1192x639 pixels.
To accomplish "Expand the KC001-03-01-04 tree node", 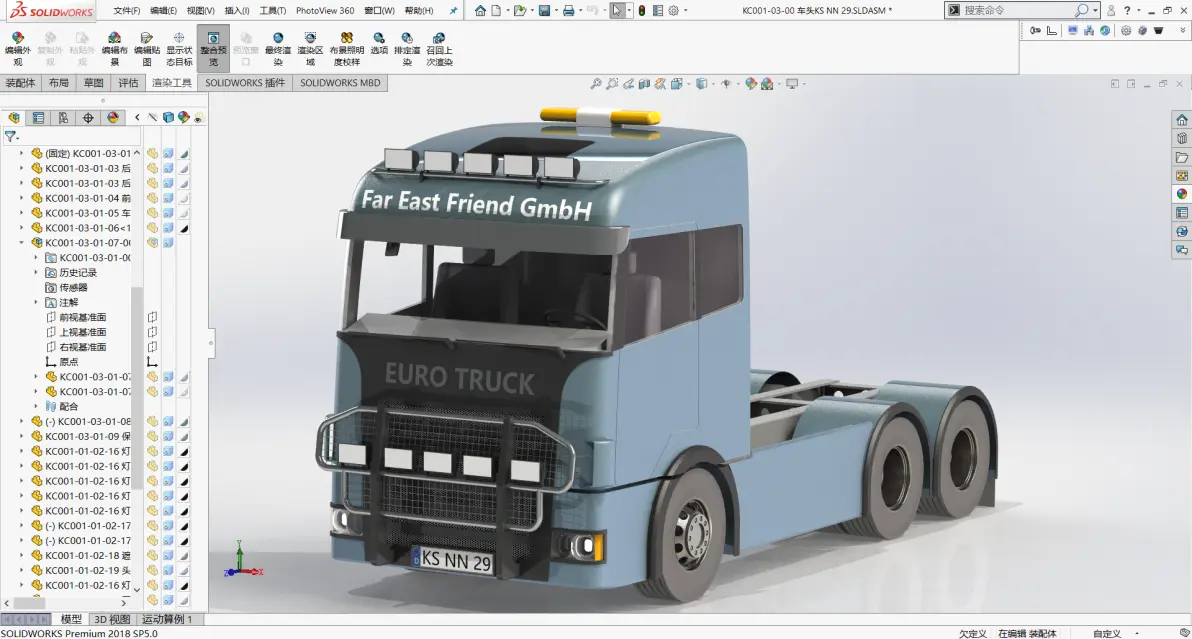I will pyautogui.click(x=21, y=198).
